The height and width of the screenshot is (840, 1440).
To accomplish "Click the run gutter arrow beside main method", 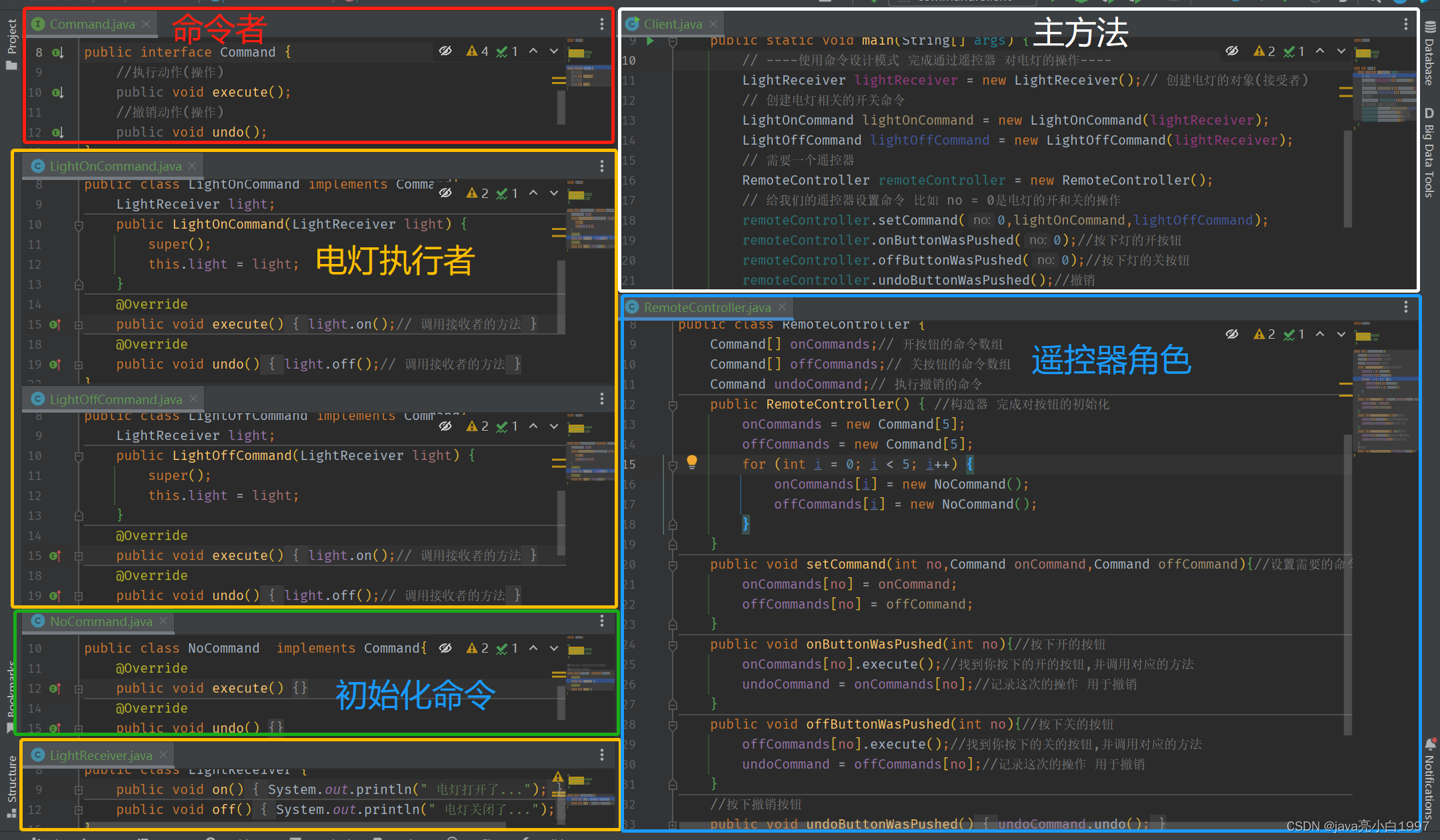I will 650,41.
